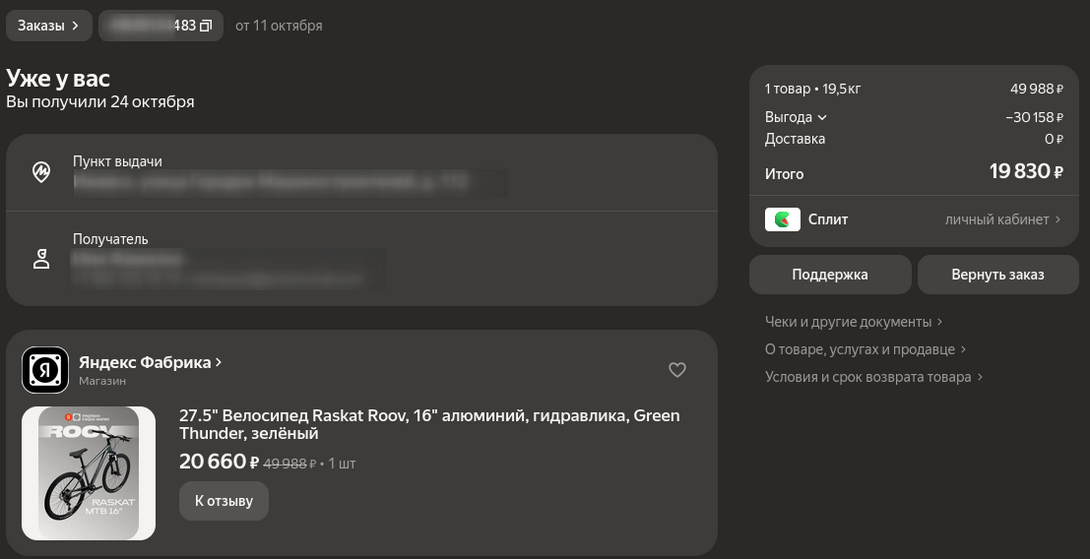Open the Заказы breadcrumb
Screen dimensions: 1090x559
pos(49,26)
